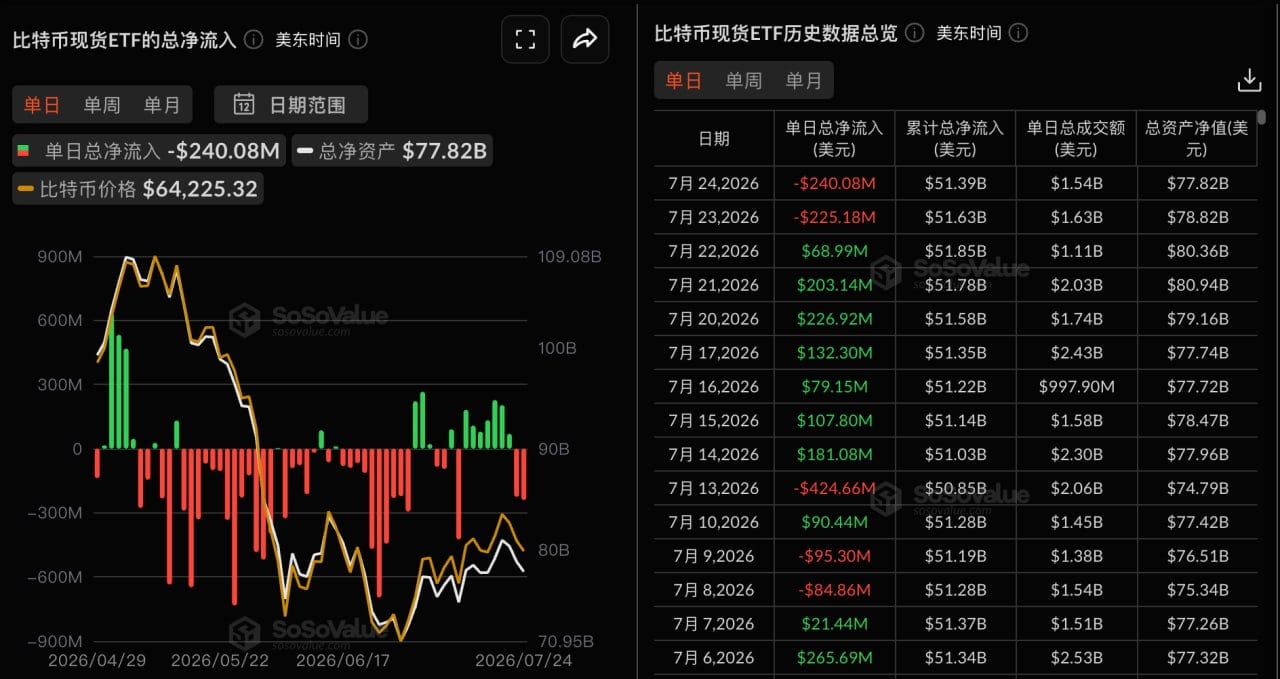The width and height of the screenshot is (1280, 679).
Task: Click the 7月 6,2026 date cell
Action: click(714, 658)
